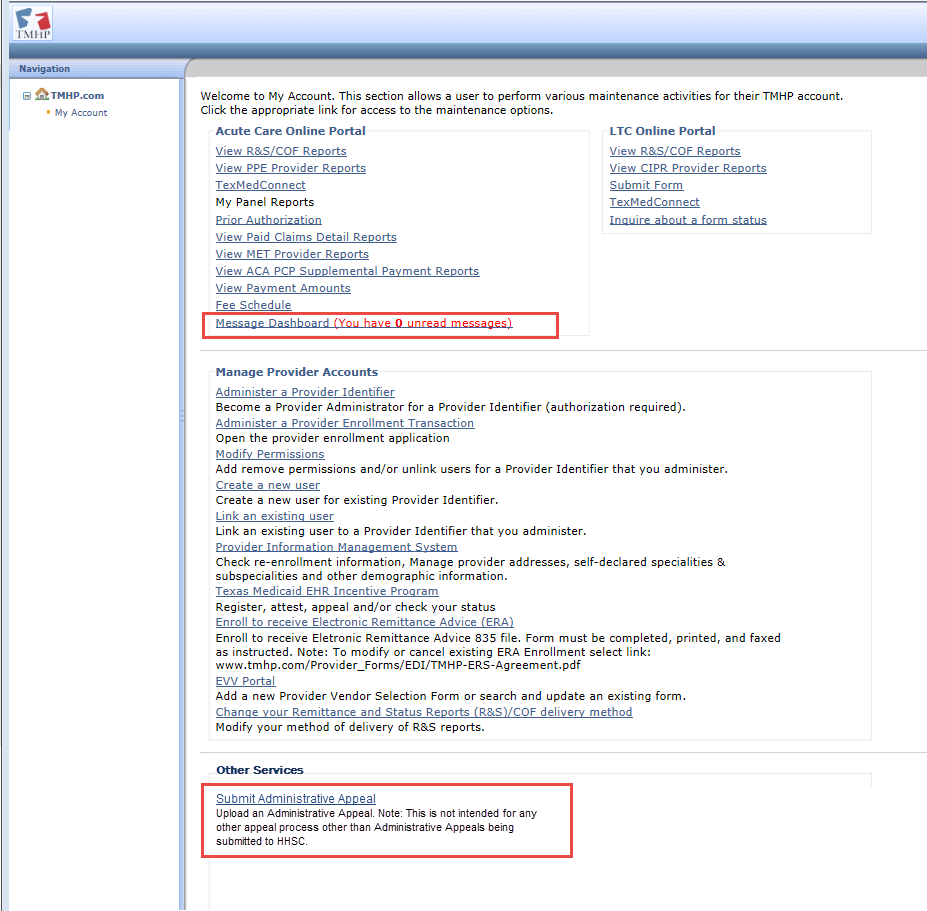
Task: Click 'Welcome to My Account' intro text
Action: (x=521, y=103)
